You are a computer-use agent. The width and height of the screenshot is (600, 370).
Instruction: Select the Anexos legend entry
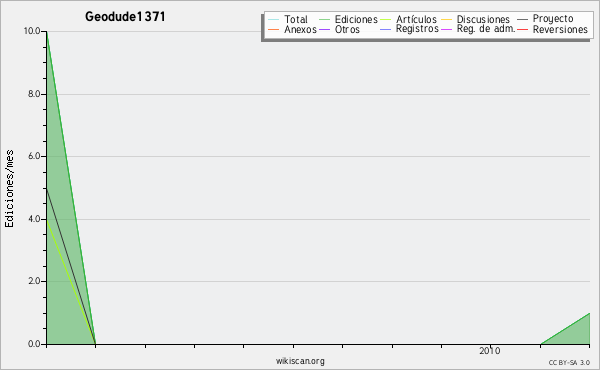click(292, 29)
